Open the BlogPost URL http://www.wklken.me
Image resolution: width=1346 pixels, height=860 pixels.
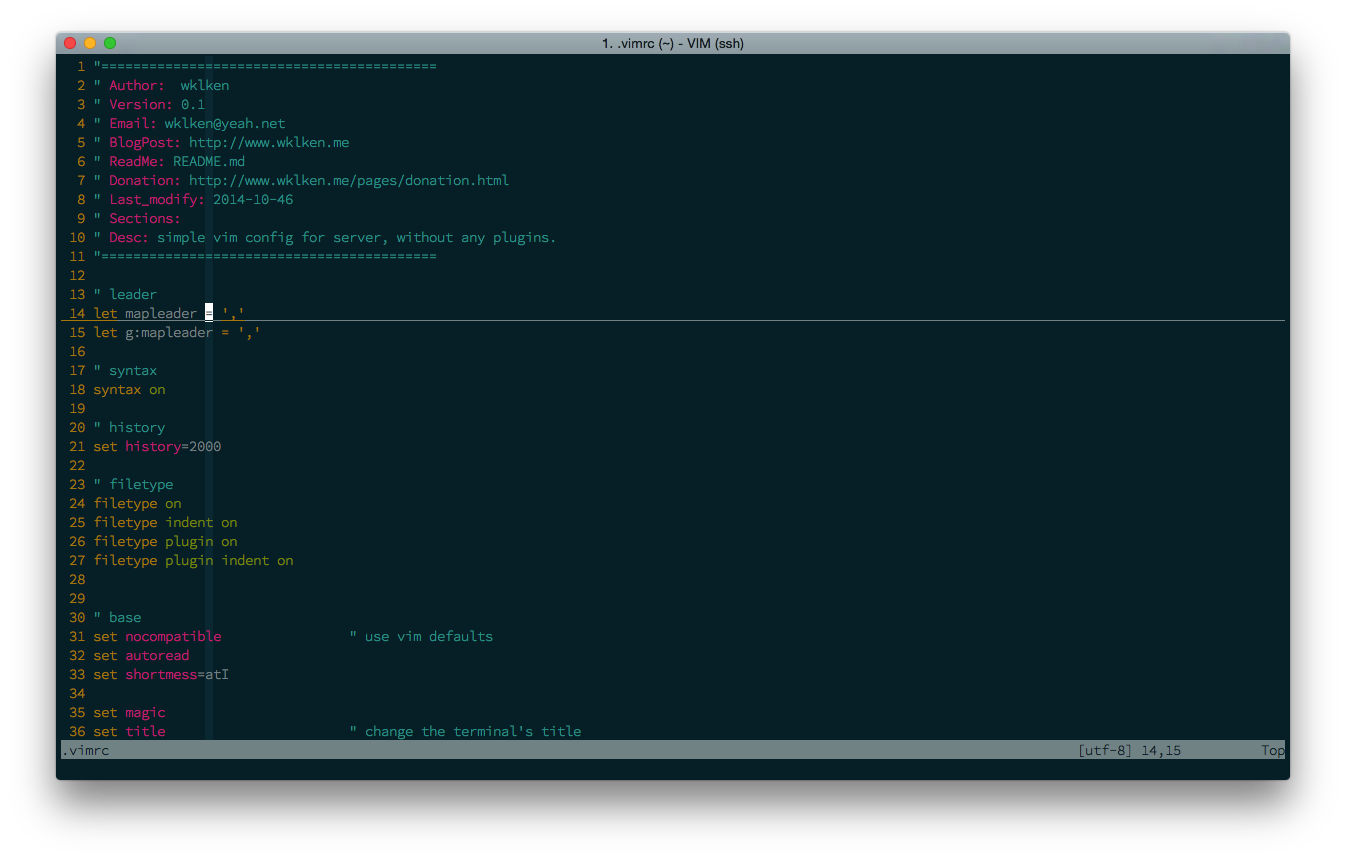pyautogui.click(x=269, y=142)
